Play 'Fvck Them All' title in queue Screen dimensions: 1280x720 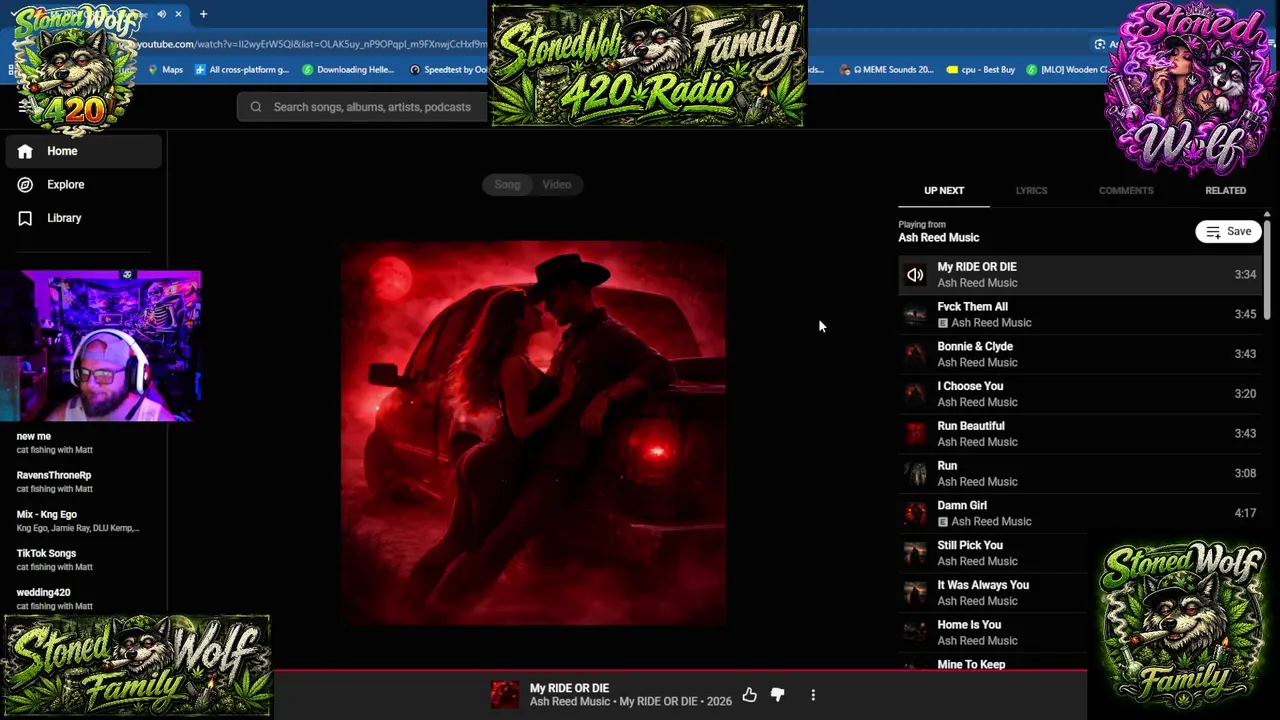972,307
